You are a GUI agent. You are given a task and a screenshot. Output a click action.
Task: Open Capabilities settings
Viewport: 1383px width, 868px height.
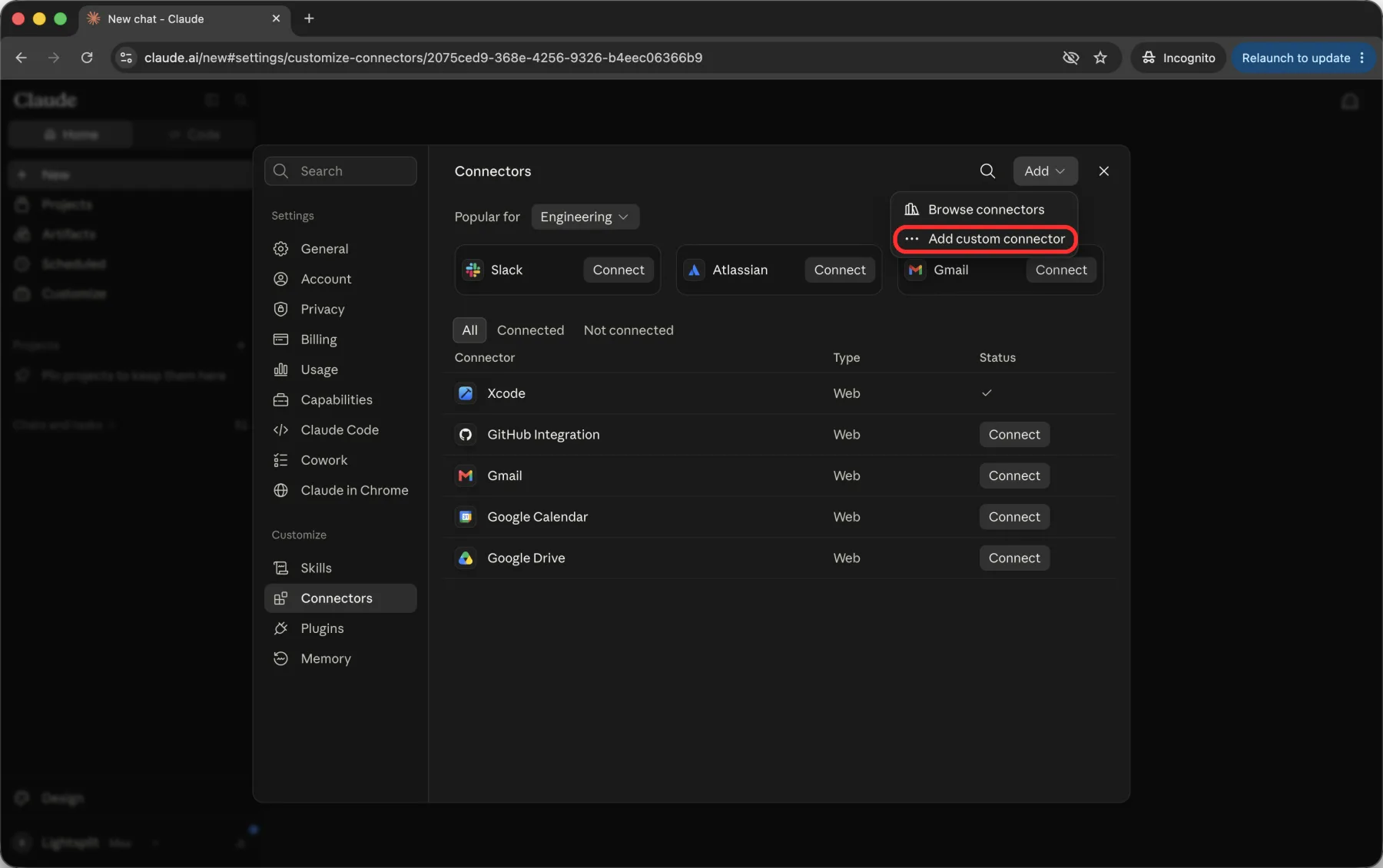(x=340, y=399)
